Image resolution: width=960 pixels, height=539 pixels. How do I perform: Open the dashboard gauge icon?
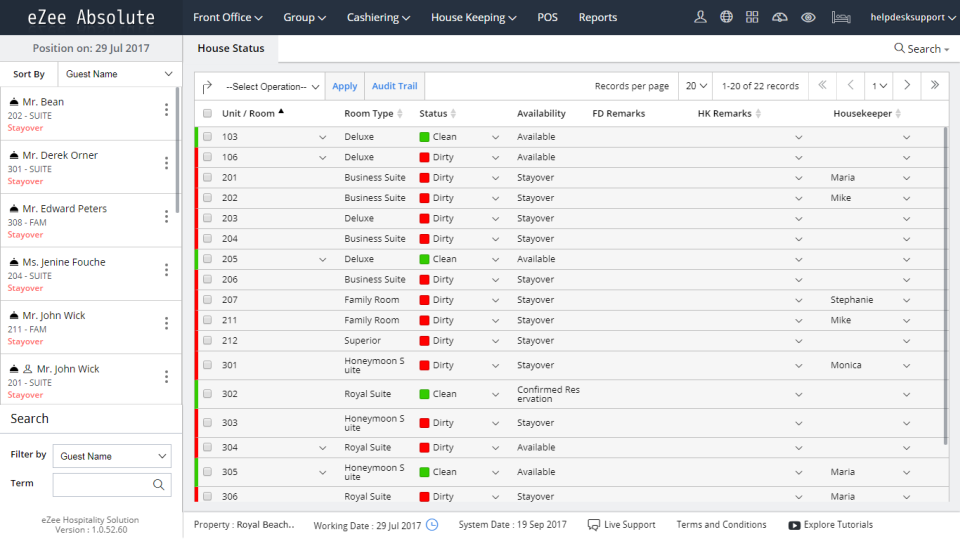[781, 17]
